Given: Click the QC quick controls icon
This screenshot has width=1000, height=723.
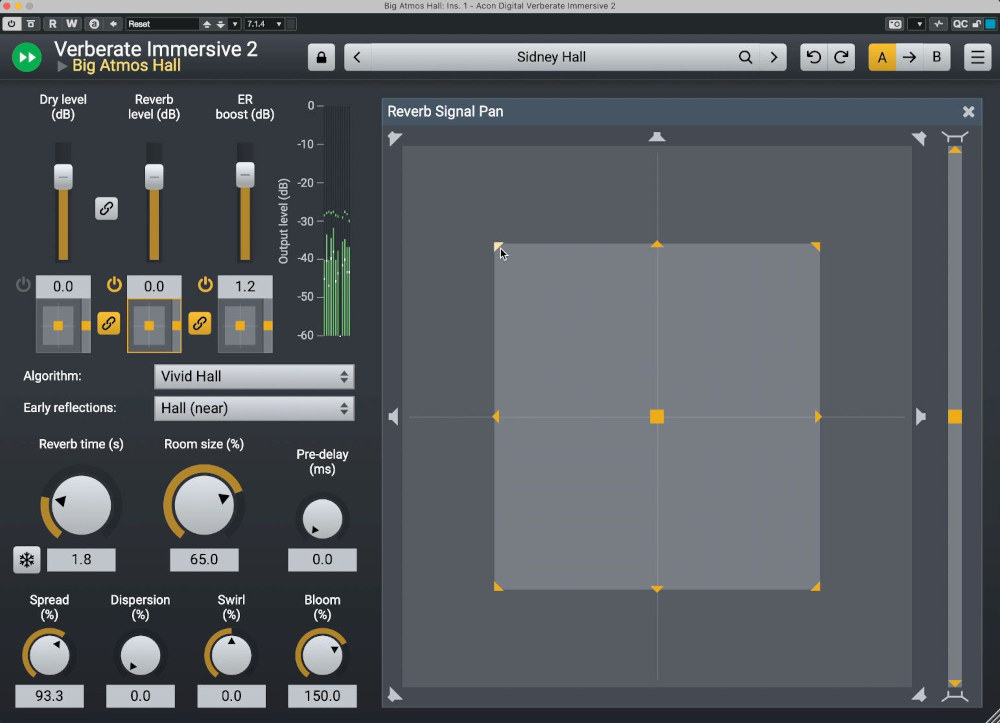Looking at the screenshot, I should [x=958, y=22].
